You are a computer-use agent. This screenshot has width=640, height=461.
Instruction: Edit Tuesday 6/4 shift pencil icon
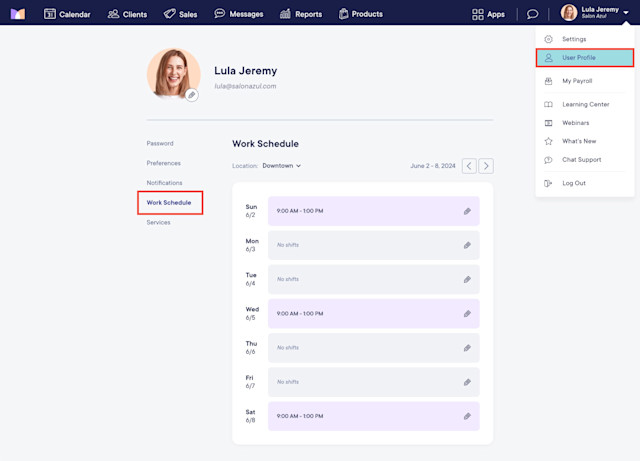(467, 279)
